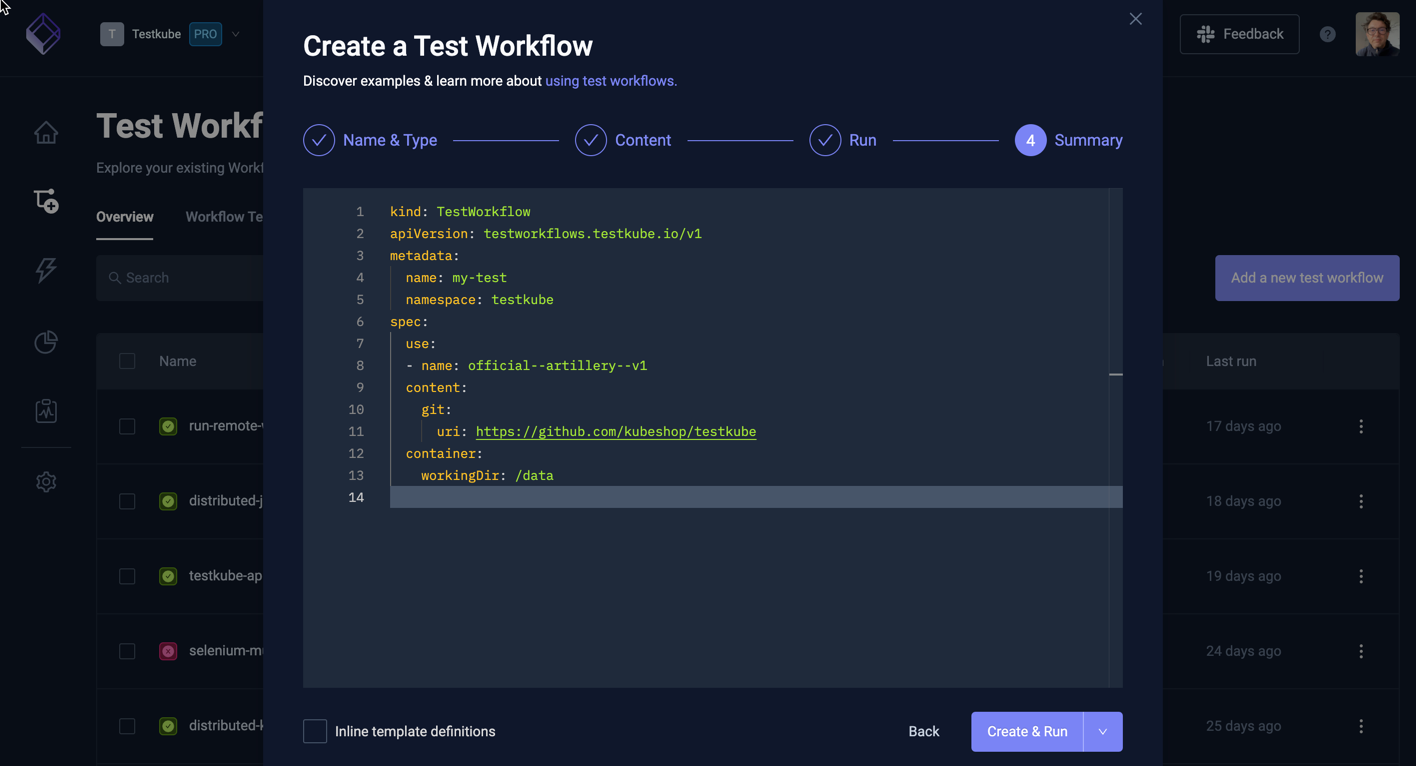Click the workingDir: /data YAML line
The width and height of the screenshot is (1416, 766).
(x=487, y=476)
